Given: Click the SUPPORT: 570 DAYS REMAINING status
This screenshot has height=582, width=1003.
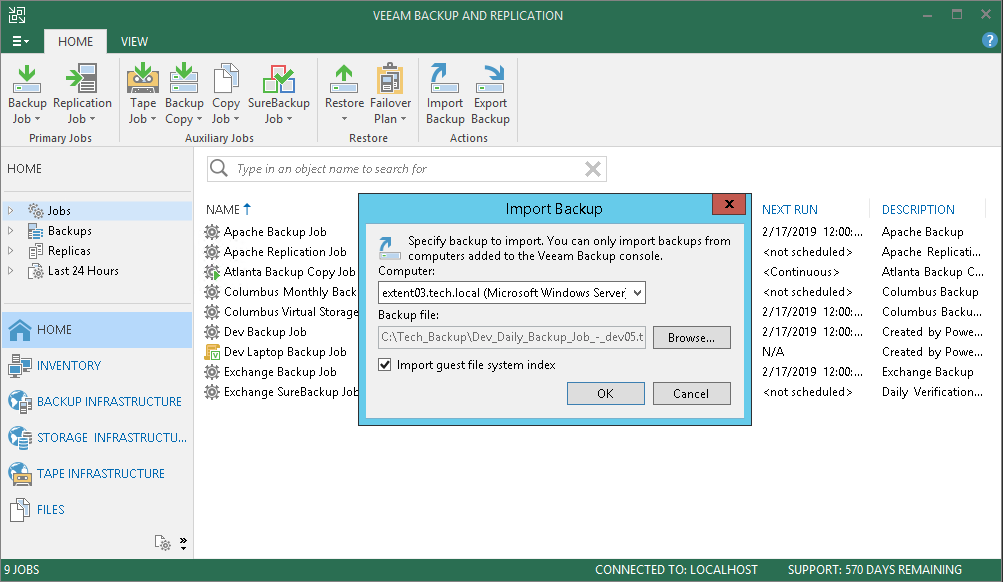Looking at the screenshot, I should (874, 570).
